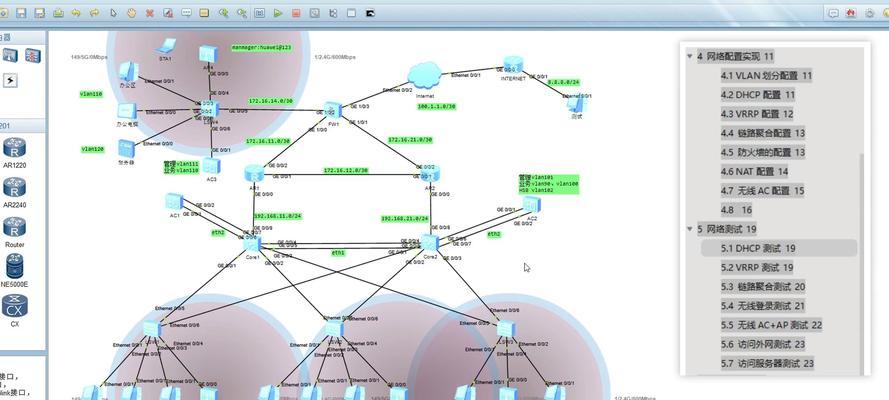Open settings gear at top right
This screenshot has width=889, height=400.
pyautogui.click(x=869, y=13)
